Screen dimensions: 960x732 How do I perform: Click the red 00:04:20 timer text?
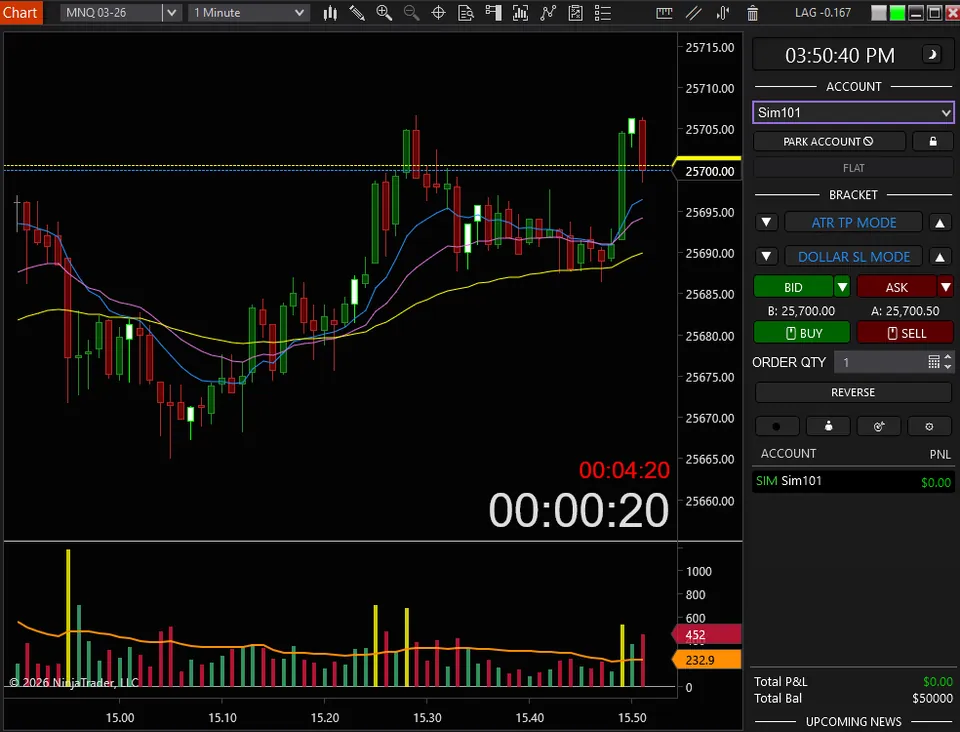click(624, 470)
